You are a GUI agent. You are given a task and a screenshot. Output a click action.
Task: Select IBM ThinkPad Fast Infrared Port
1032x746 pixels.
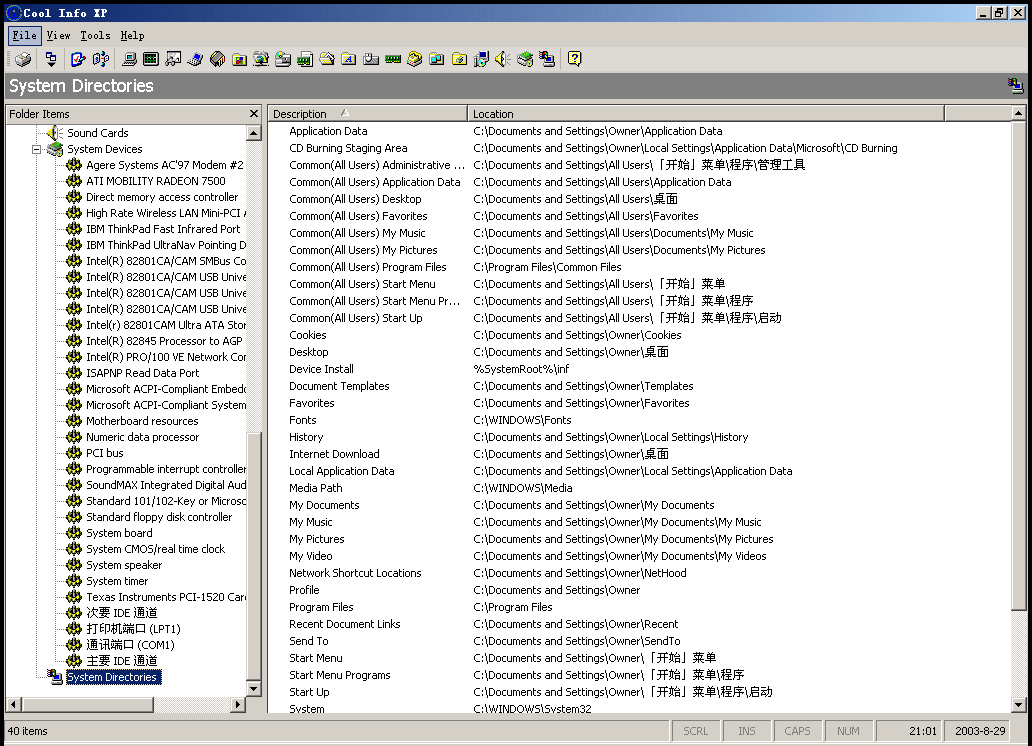[x=163, y=229]
